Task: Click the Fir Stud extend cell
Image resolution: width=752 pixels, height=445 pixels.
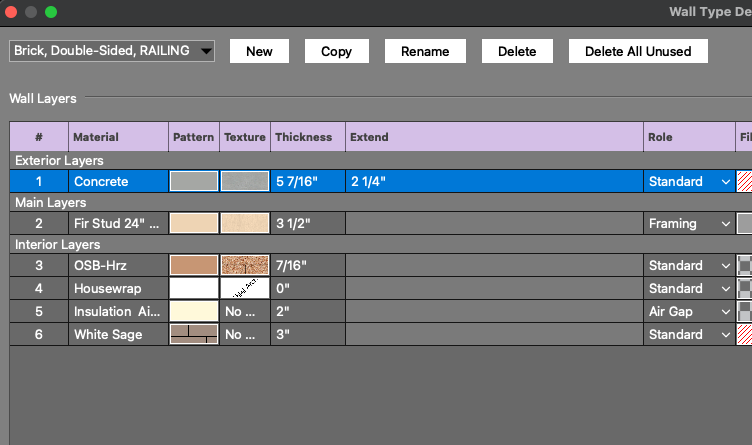Action: click(494, 223)
